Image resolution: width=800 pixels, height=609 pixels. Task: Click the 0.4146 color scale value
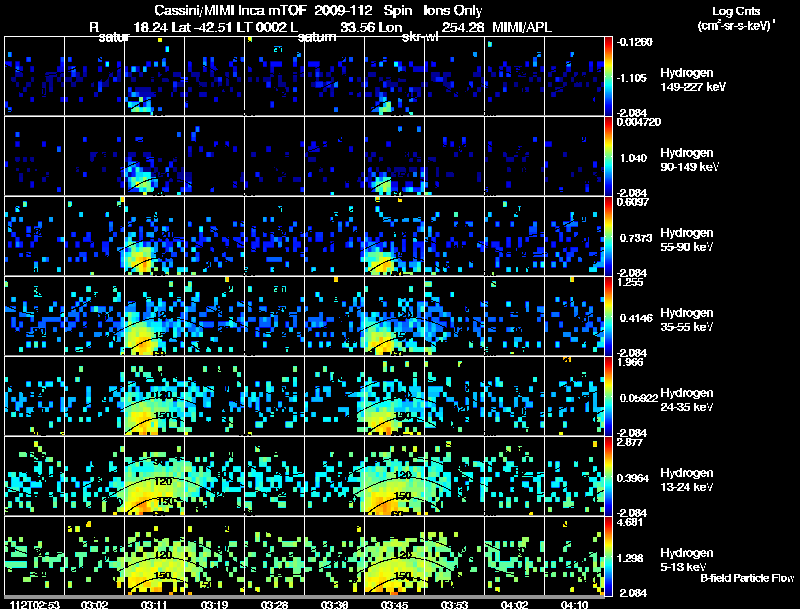tap(636, 318)
